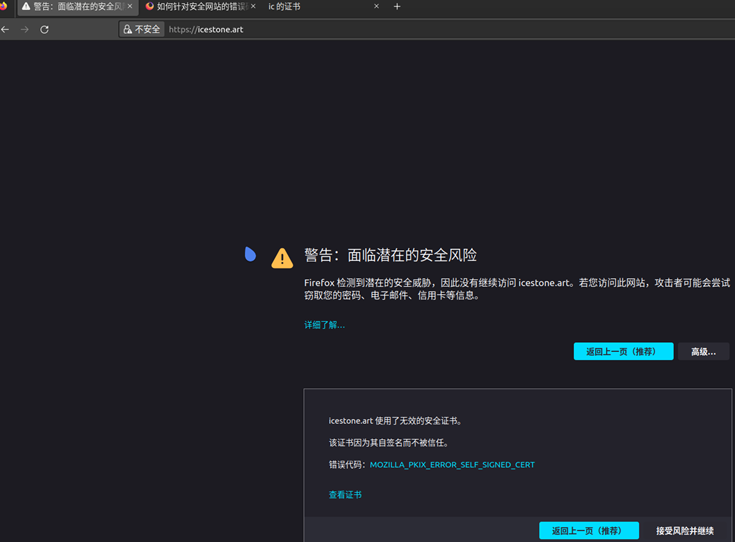Viewport: 735px width, 542px height.
Task: Click the address bar showing https://icestone.art
Action: click(x=400, y=30)
